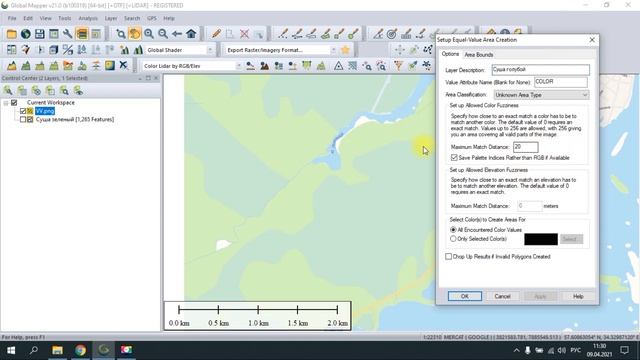Screen dimensions: 640x360
Task: Click the red X delete feature icon
Action: click(244, 34)
